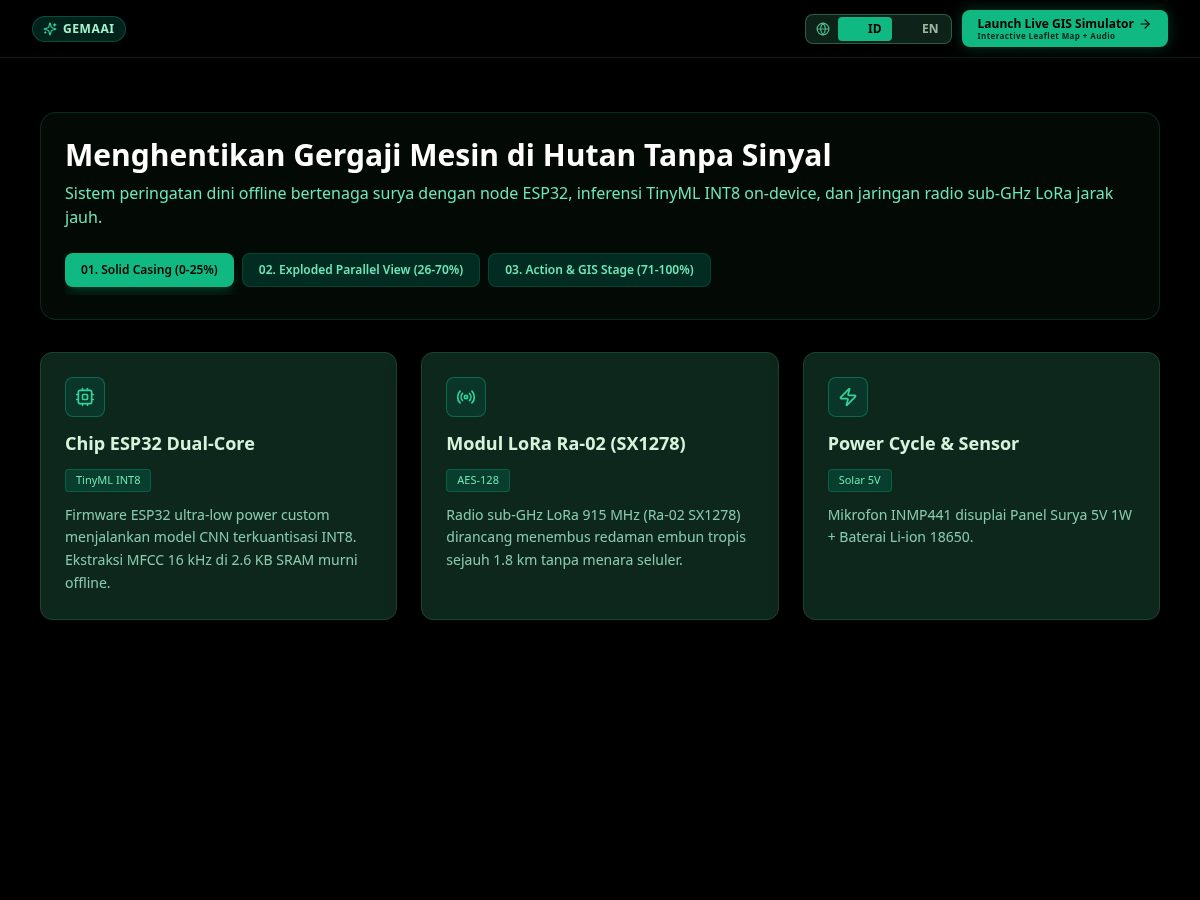The height and width of the screenshot is (900, 1200).
Task: Click the GEMAAI sparkle logo icon
Action: [50, 29]
